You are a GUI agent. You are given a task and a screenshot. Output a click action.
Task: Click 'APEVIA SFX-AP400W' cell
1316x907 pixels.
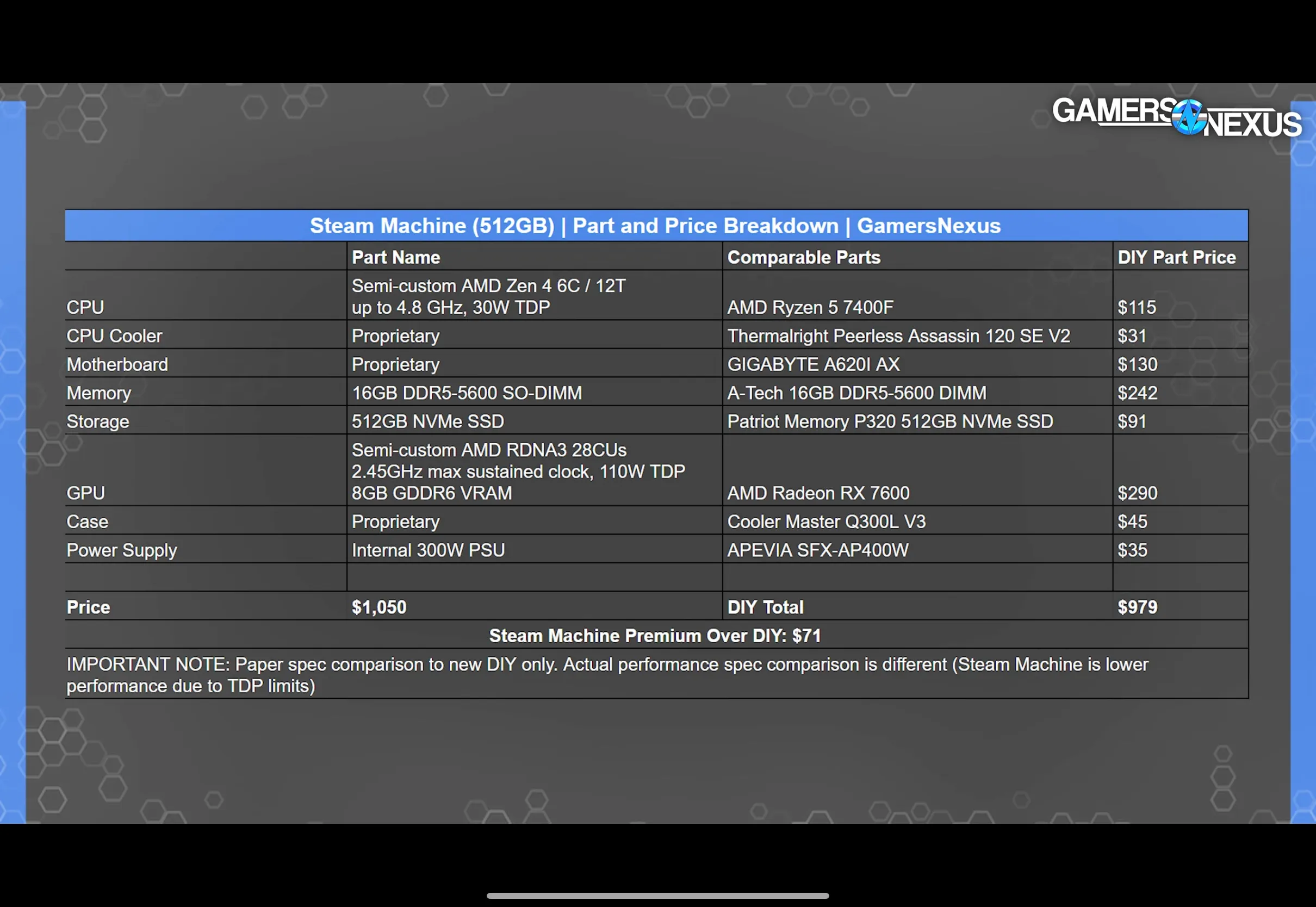click(818, 550)
